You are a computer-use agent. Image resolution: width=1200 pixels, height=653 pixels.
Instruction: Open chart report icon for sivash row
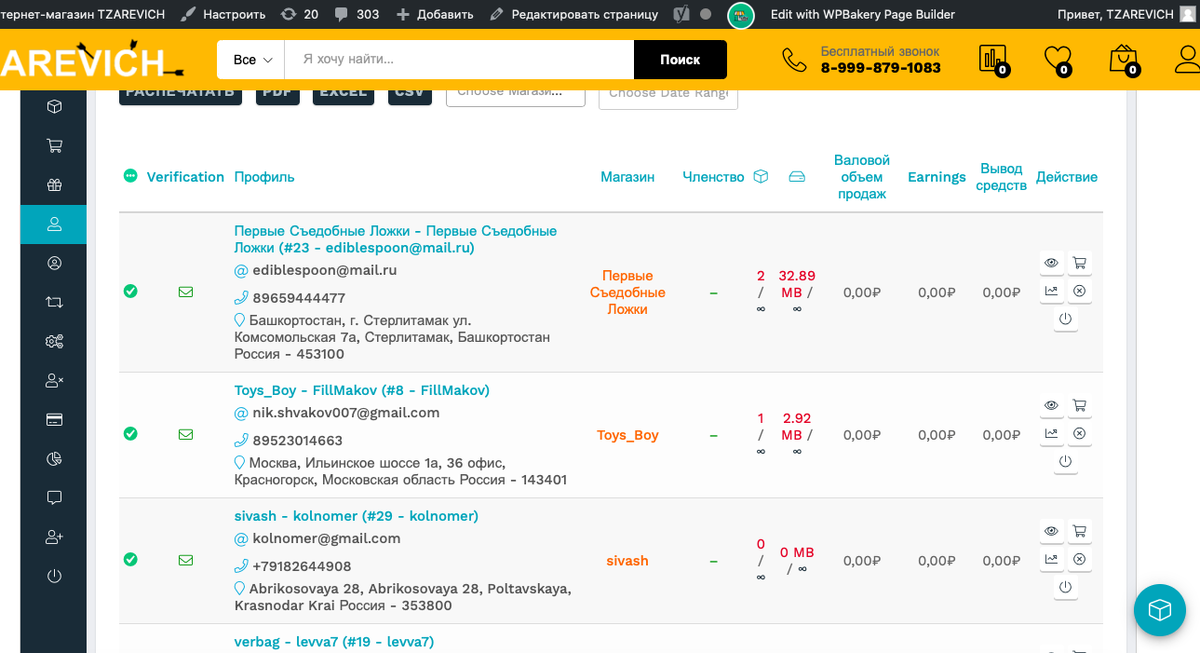pos(1051,559)
